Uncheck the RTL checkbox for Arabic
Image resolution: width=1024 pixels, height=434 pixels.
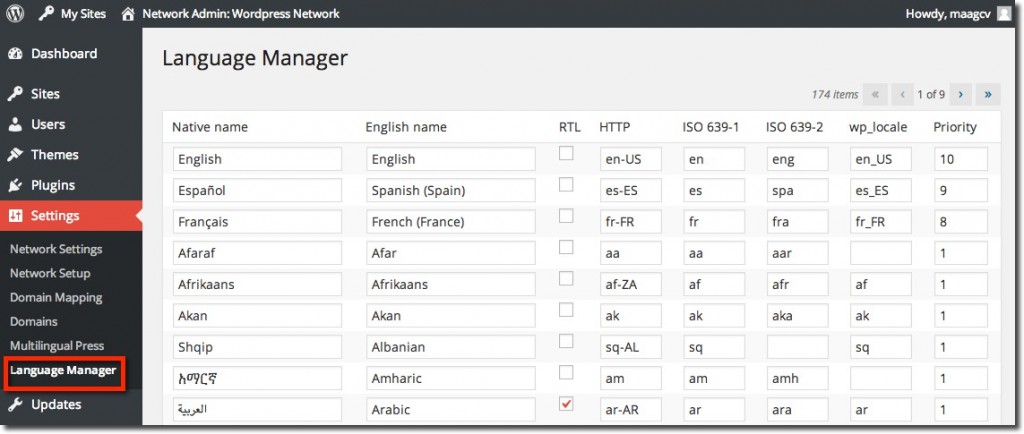(566, 404)
